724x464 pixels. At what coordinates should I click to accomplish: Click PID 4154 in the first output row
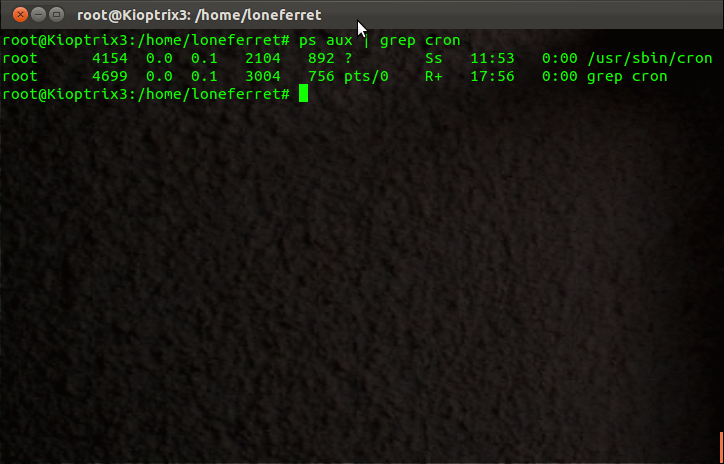[x=110, y=58]
